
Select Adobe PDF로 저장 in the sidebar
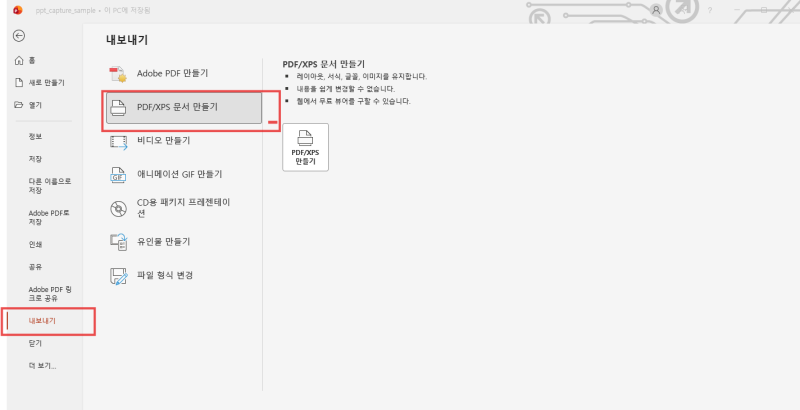(49, 218)
